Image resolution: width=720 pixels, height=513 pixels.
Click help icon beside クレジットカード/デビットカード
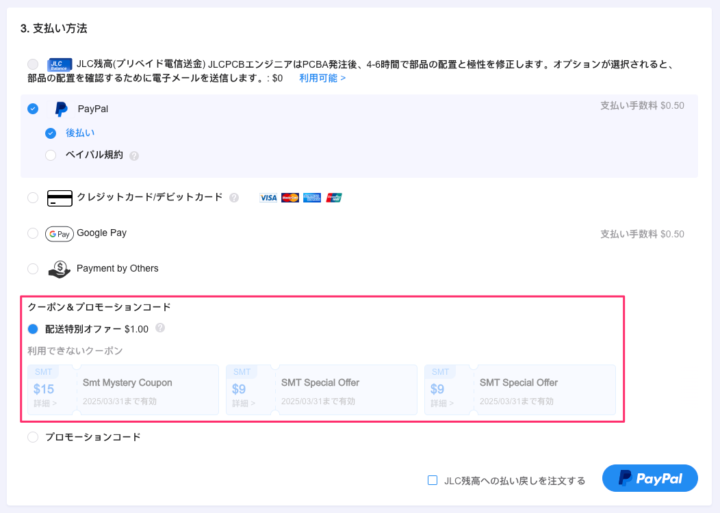pyautogui.click(x=234, y=198)
